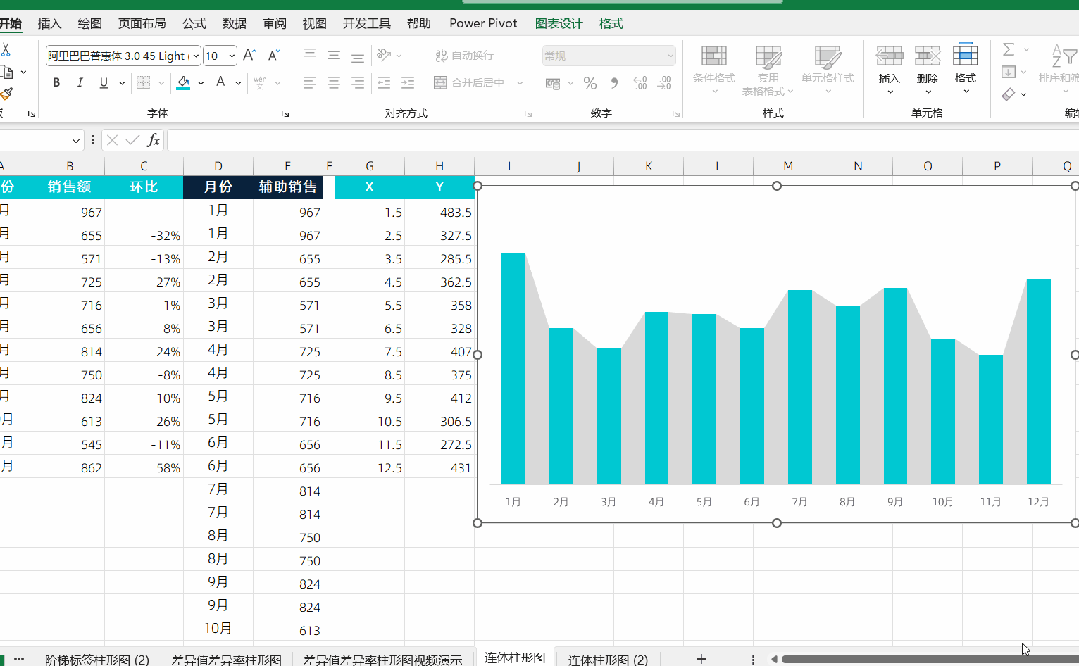Decrease font size with smaller A

click(x=274, y=56)
